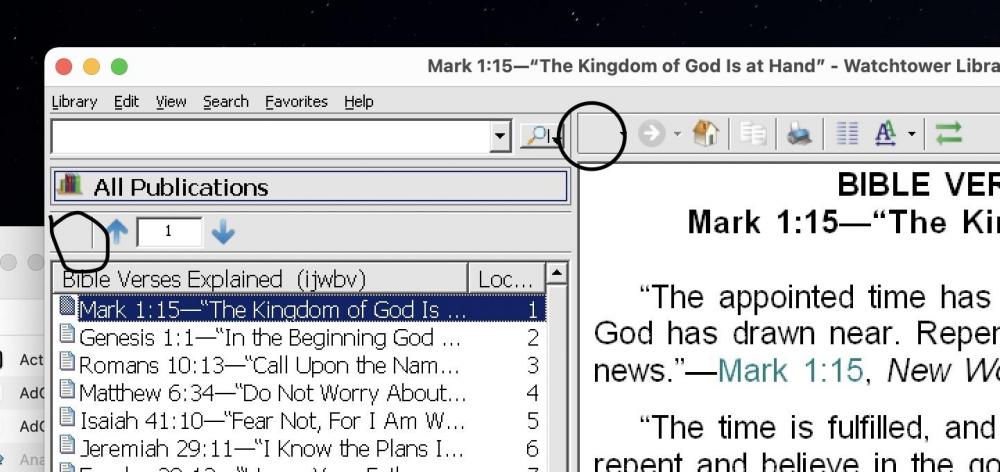This screenshot has width=1000, height=472.
Task: Click the Print icon
Action: (x=798, y=134)
